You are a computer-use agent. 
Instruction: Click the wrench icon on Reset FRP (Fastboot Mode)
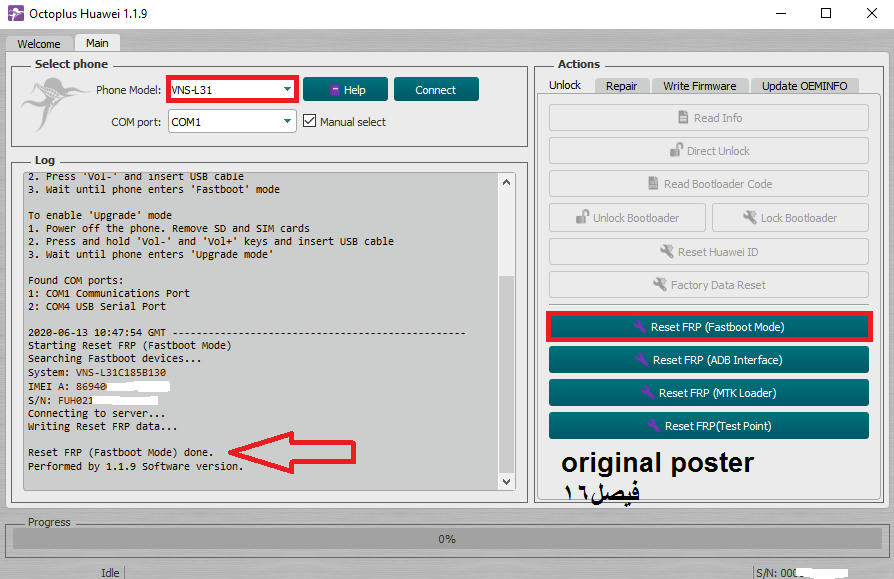pyautogui.click(x=640, y=327)
